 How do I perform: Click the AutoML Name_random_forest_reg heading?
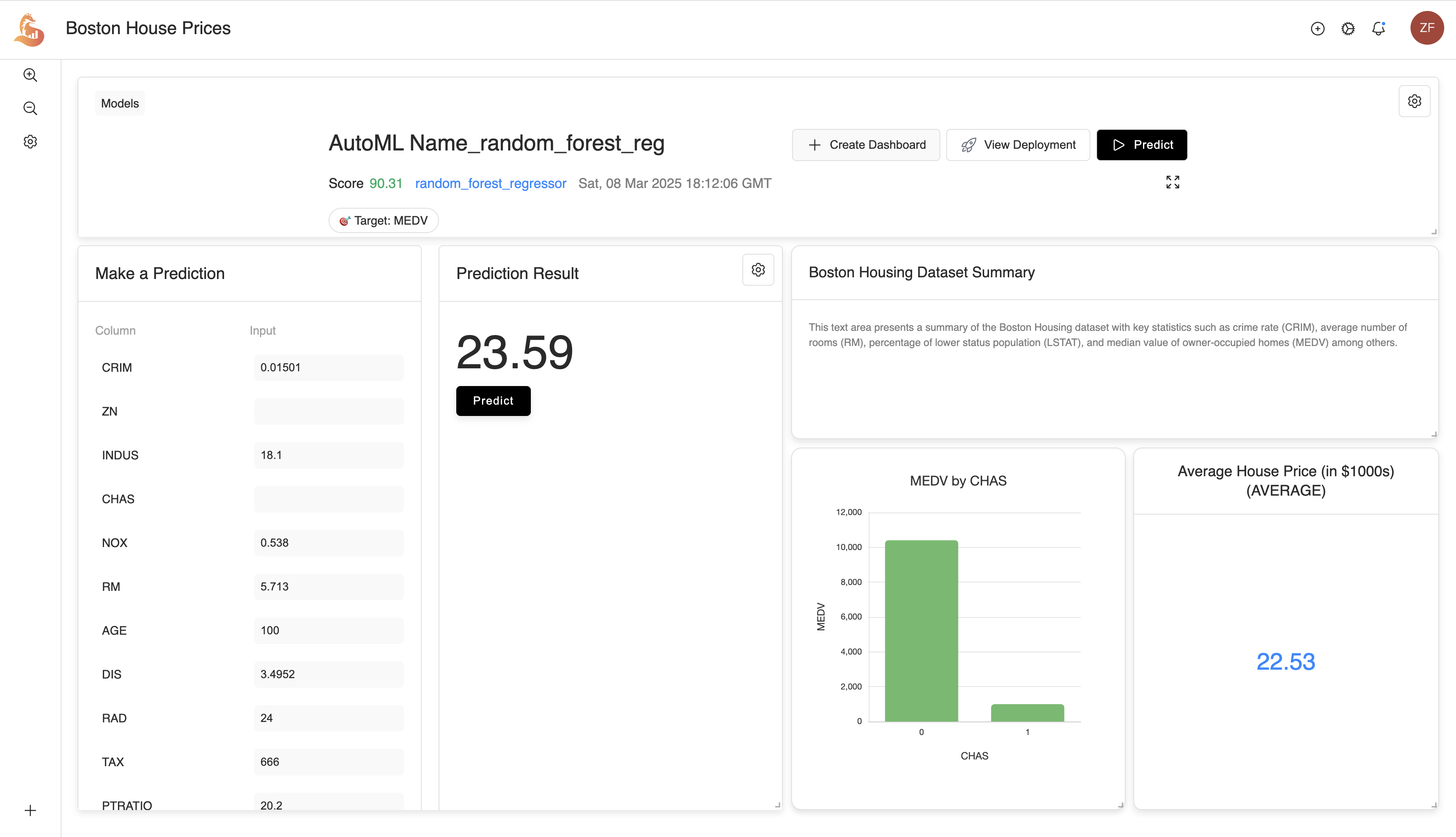(496, 143)
